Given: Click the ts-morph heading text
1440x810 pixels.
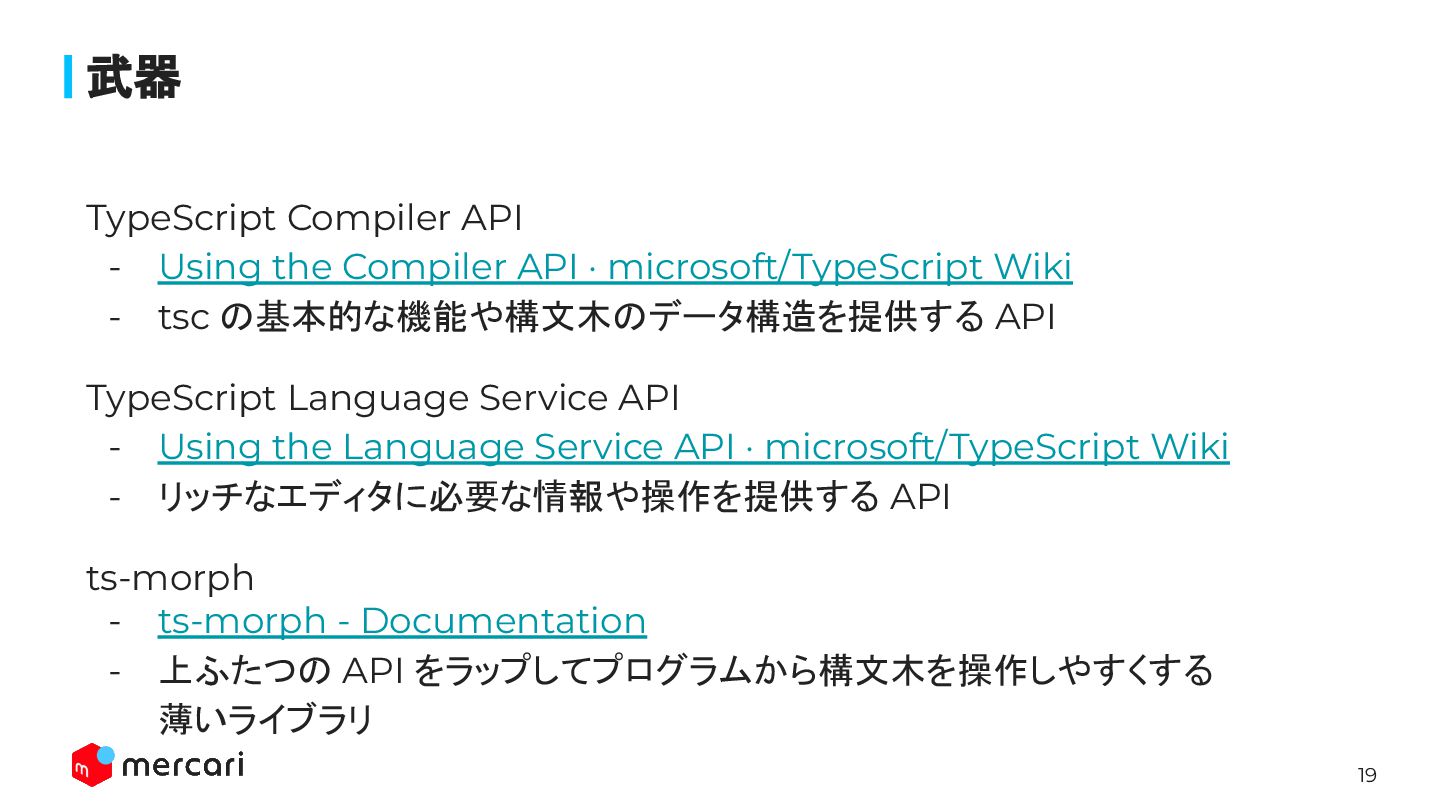Looking at the screenshot, I should (170, 578).
